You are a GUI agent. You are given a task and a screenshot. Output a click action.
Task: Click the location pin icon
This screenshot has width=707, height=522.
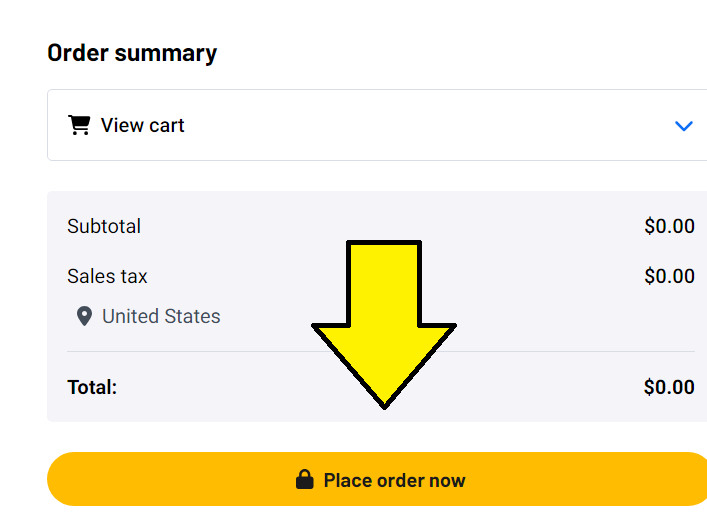coord(84,316)
